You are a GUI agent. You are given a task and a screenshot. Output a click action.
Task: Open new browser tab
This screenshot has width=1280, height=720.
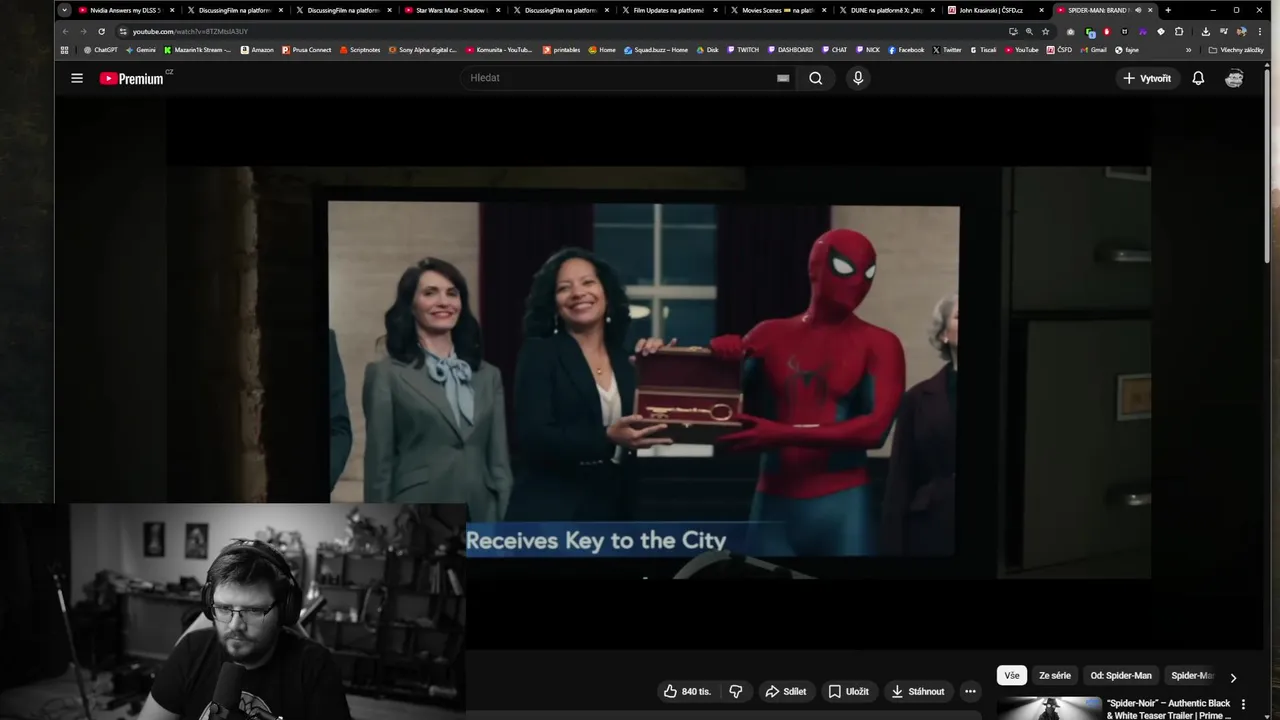[1168, 10]
